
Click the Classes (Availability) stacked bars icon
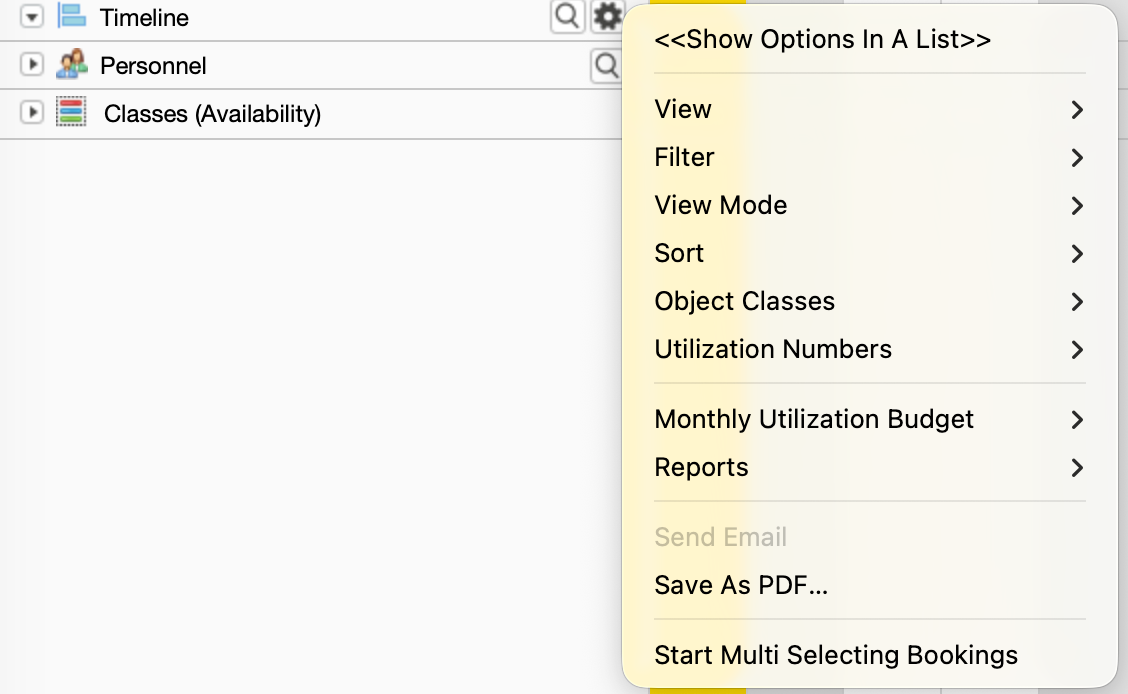pyautogui.click(x=71, y=113)
